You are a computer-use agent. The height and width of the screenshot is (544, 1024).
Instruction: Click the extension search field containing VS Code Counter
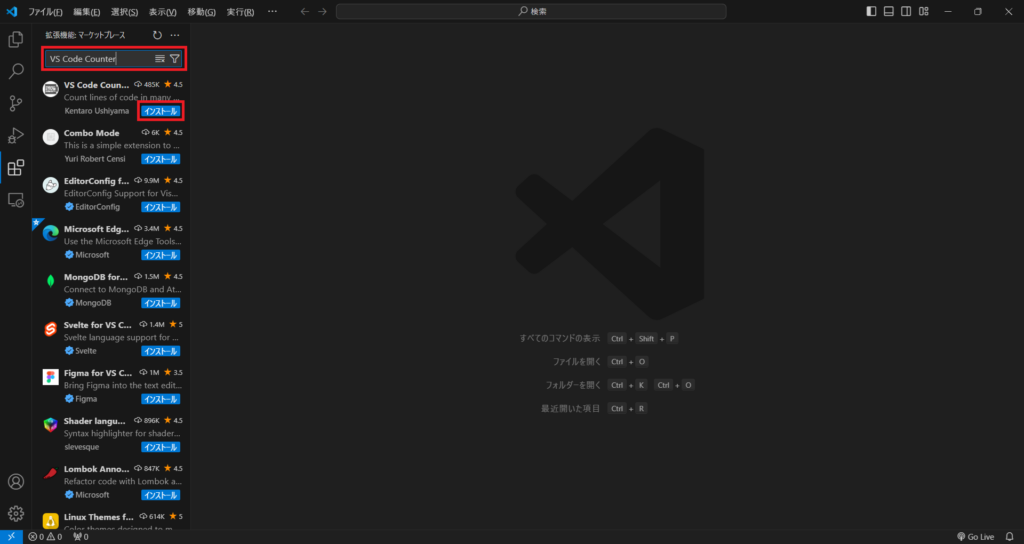tap(98, 59)
